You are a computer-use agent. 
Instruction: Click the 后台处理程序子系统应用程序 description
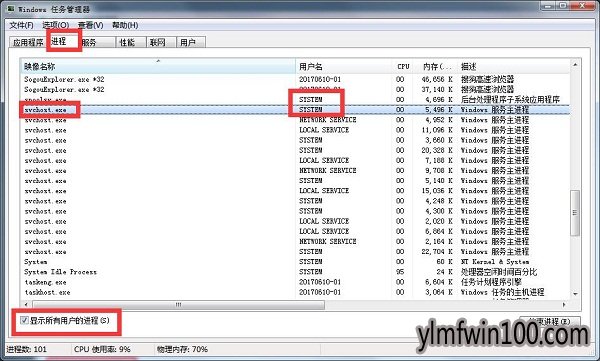[x=510, y=100]
